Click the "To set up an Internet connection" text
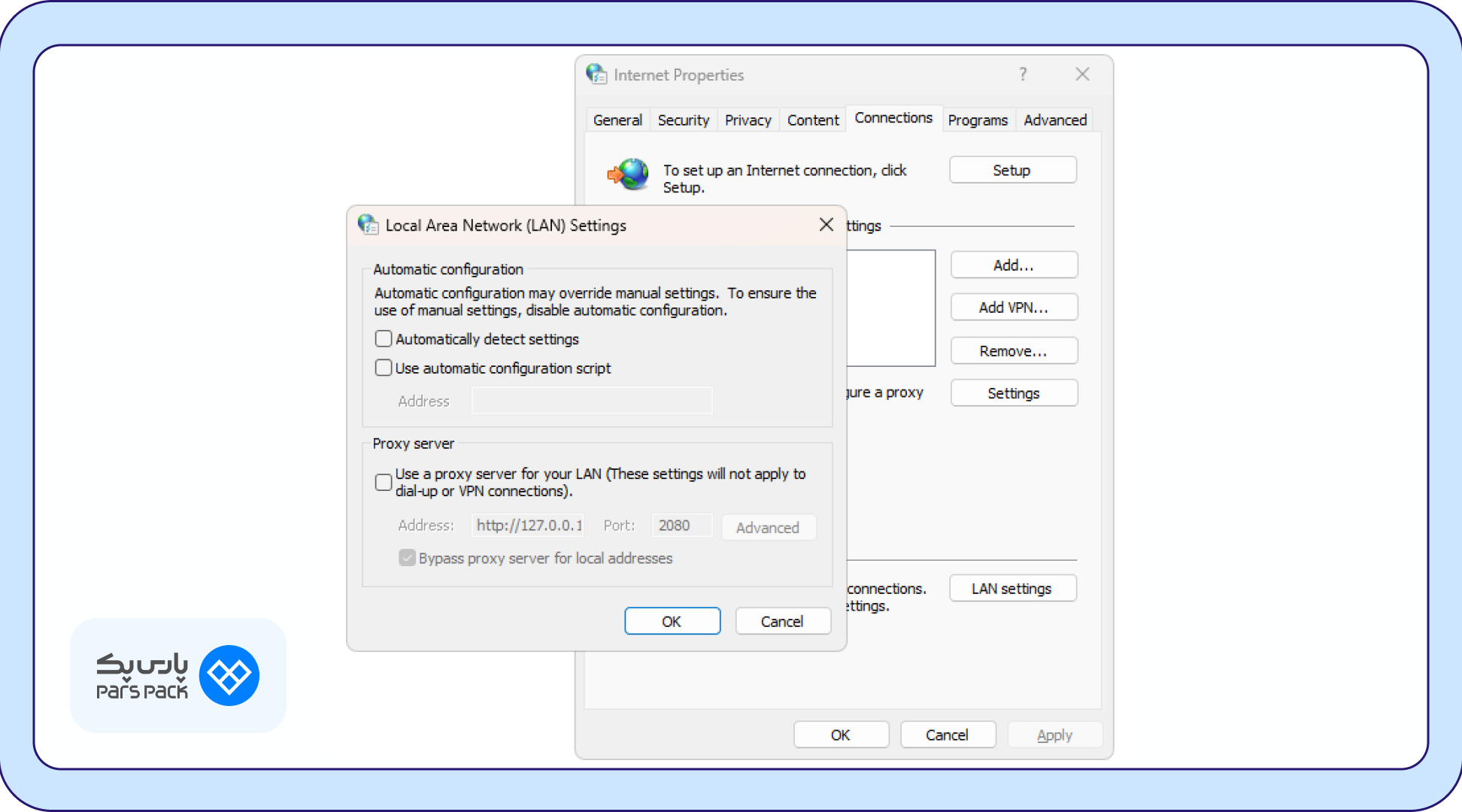The image size is (1462, 812). tap(784, 179)
